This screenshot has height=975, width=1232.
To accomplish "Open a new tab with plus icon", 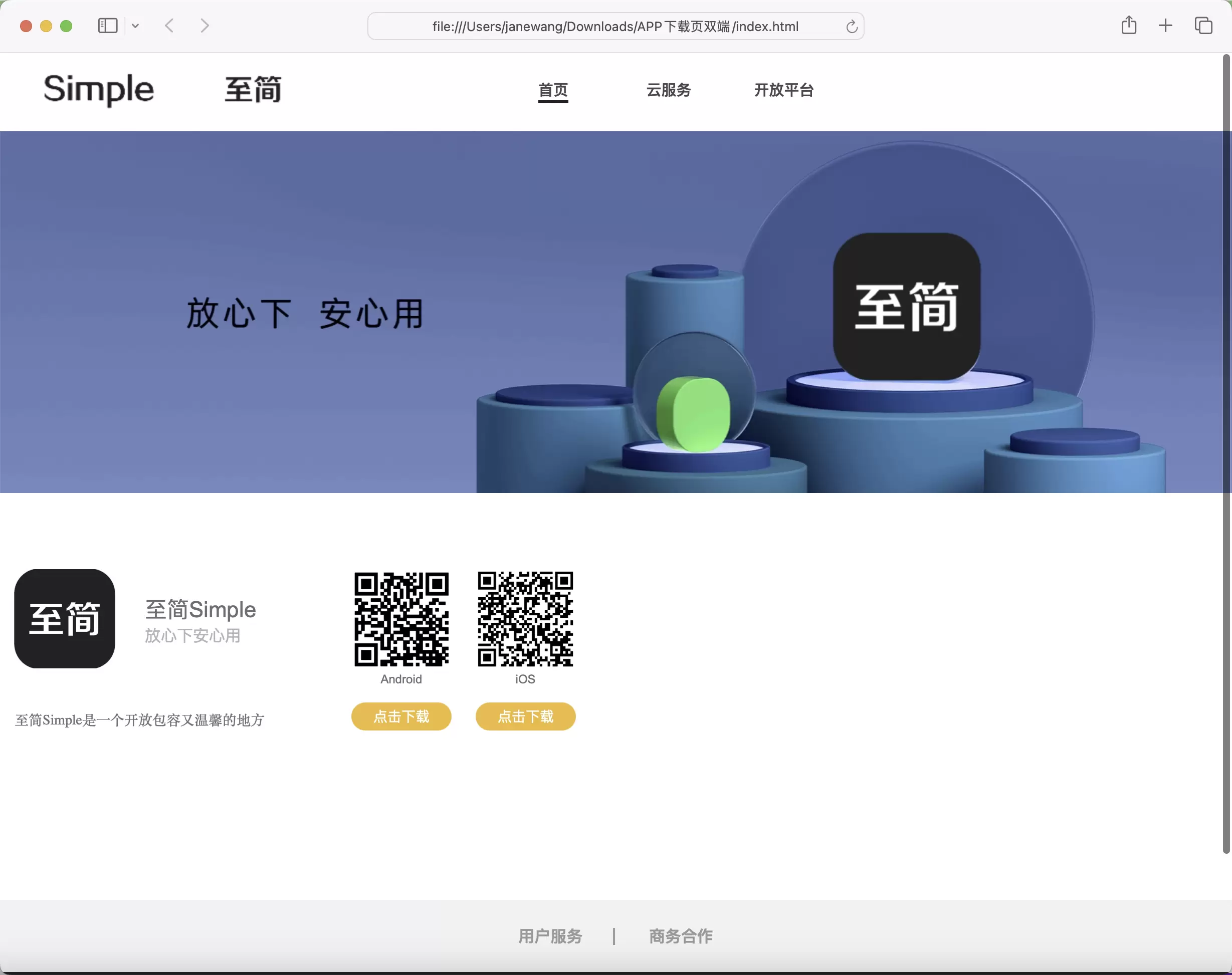I will tap(1165, 25).
